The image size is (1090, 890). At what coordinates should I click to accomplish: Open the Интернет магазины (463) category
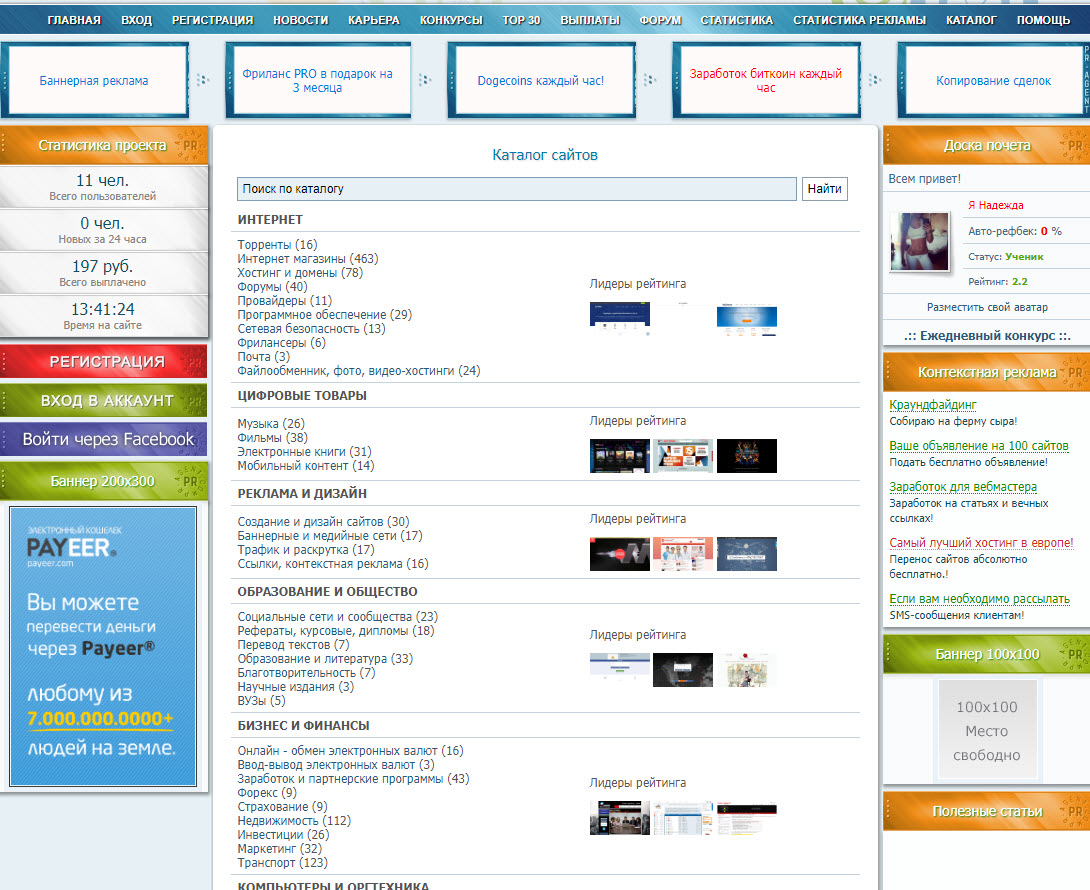click(308, 259)
